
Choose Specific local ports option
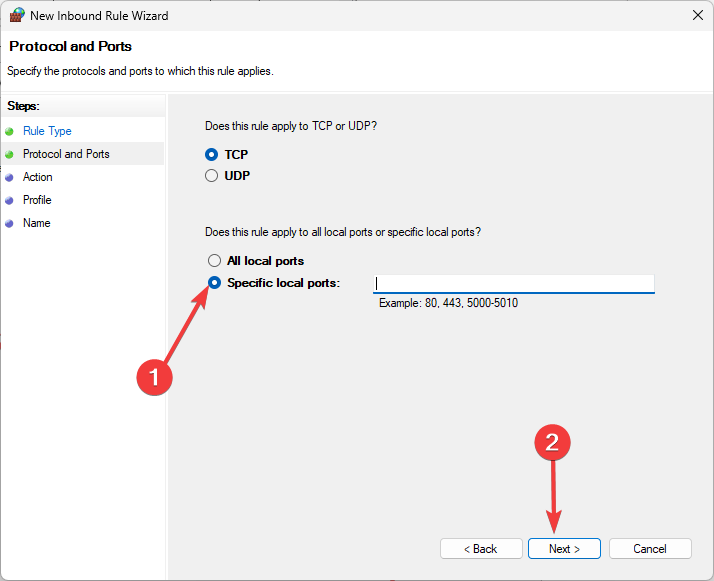[x=214, y=283]
